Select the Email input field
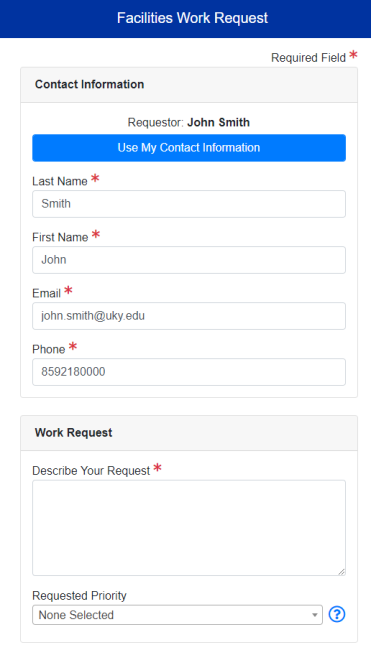This screenshot has height=650, width=371. coord(189,316)
